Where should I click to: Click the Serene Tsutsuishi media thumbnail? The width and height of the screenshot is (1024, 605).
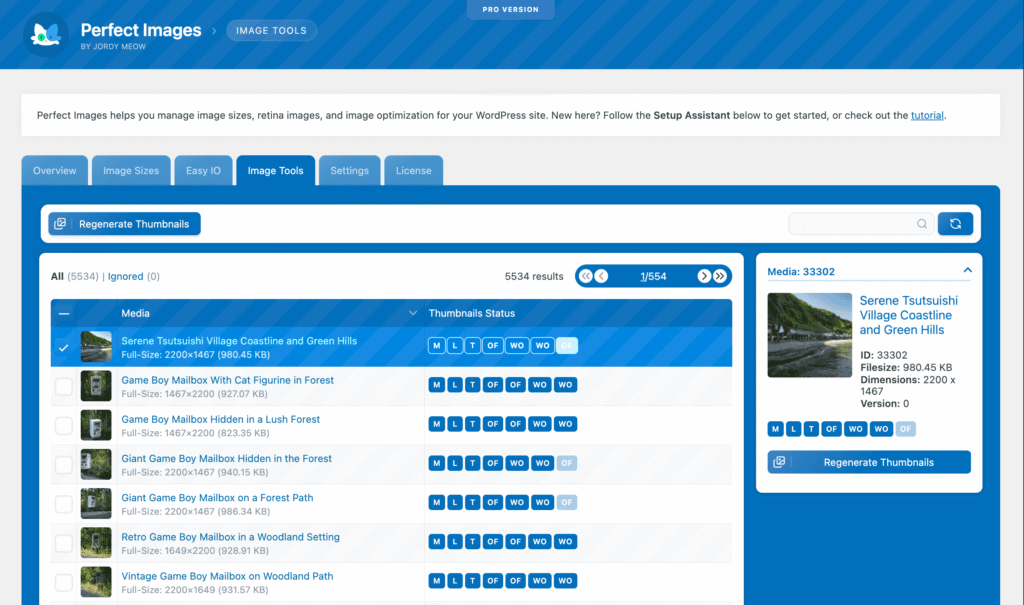point(96,347)
